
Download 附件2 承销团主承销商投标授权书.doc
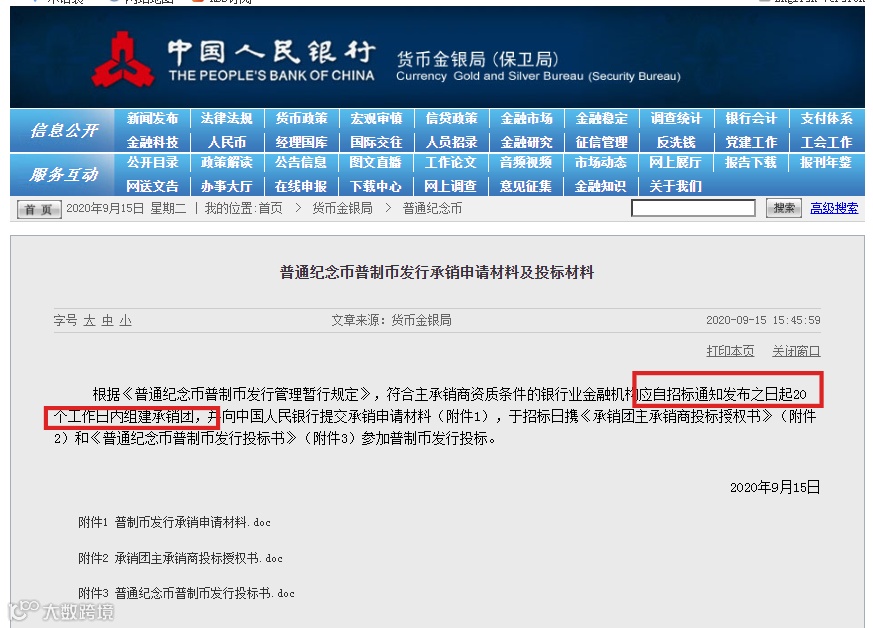click(180, 558)
